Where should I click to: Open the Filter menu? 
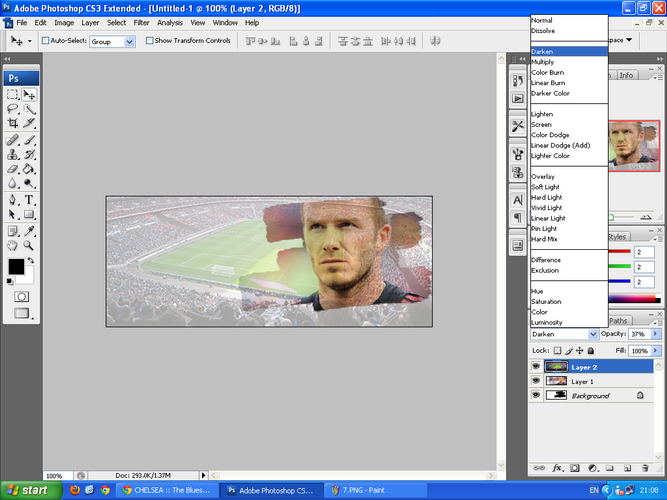click(141, 22)
